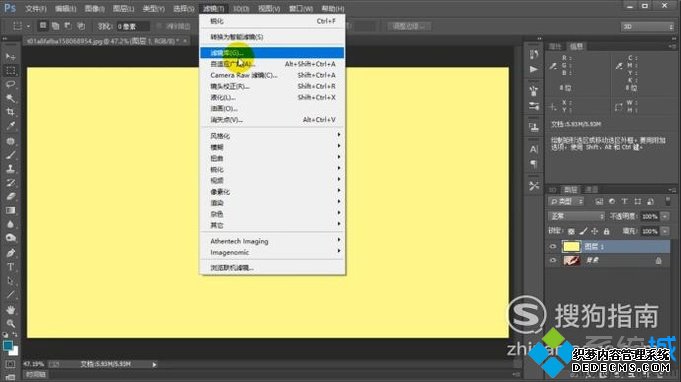Open the layer filter type dropdown

566,201
